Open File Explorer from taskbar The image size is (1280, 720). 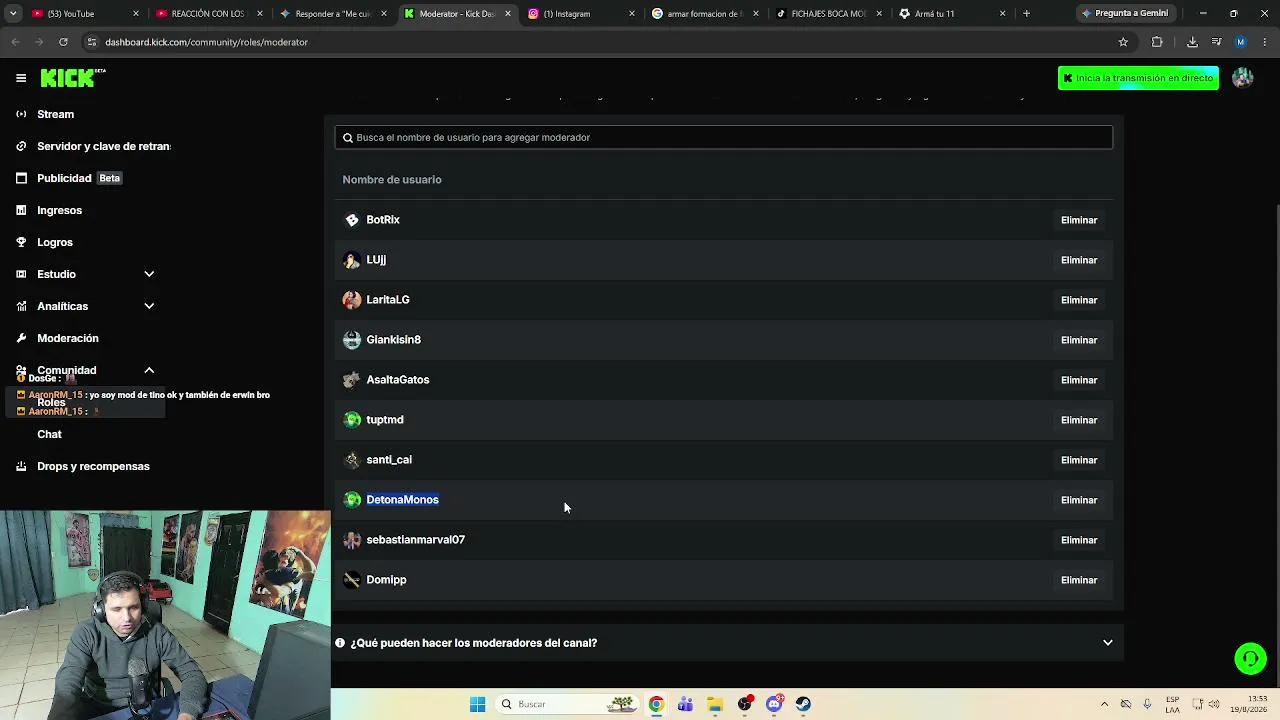tap(715, 704)
